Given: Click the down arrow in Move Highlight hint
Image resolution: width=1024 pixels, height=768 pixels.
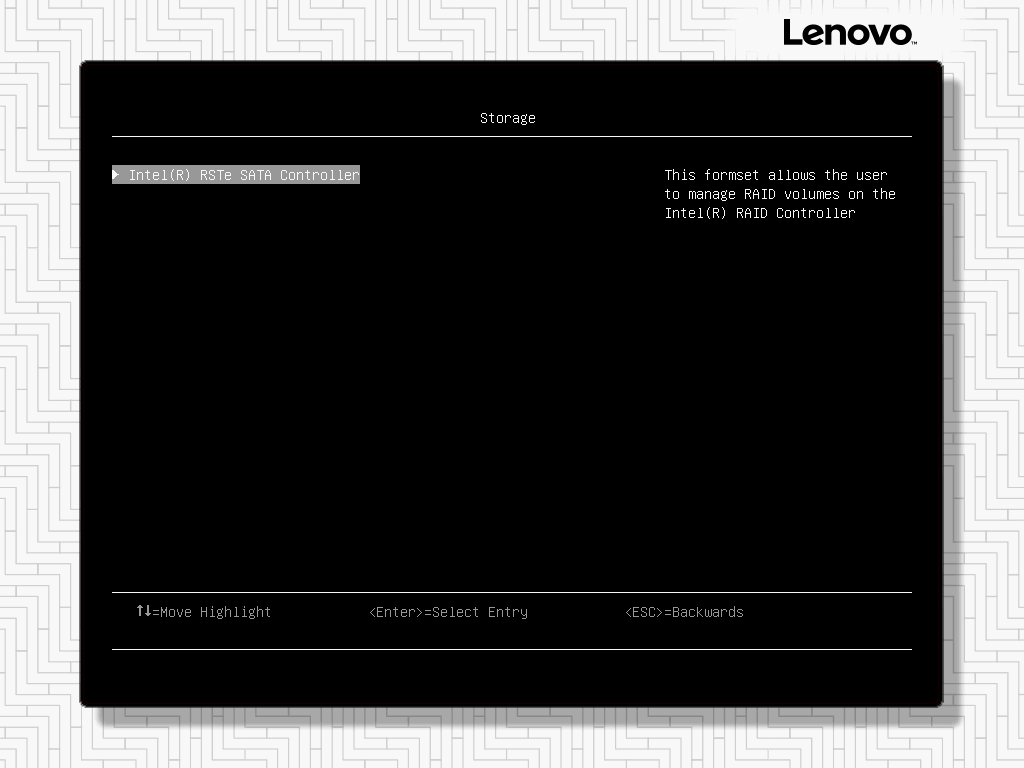Looking at the screenshot, I should coord(148,610).
